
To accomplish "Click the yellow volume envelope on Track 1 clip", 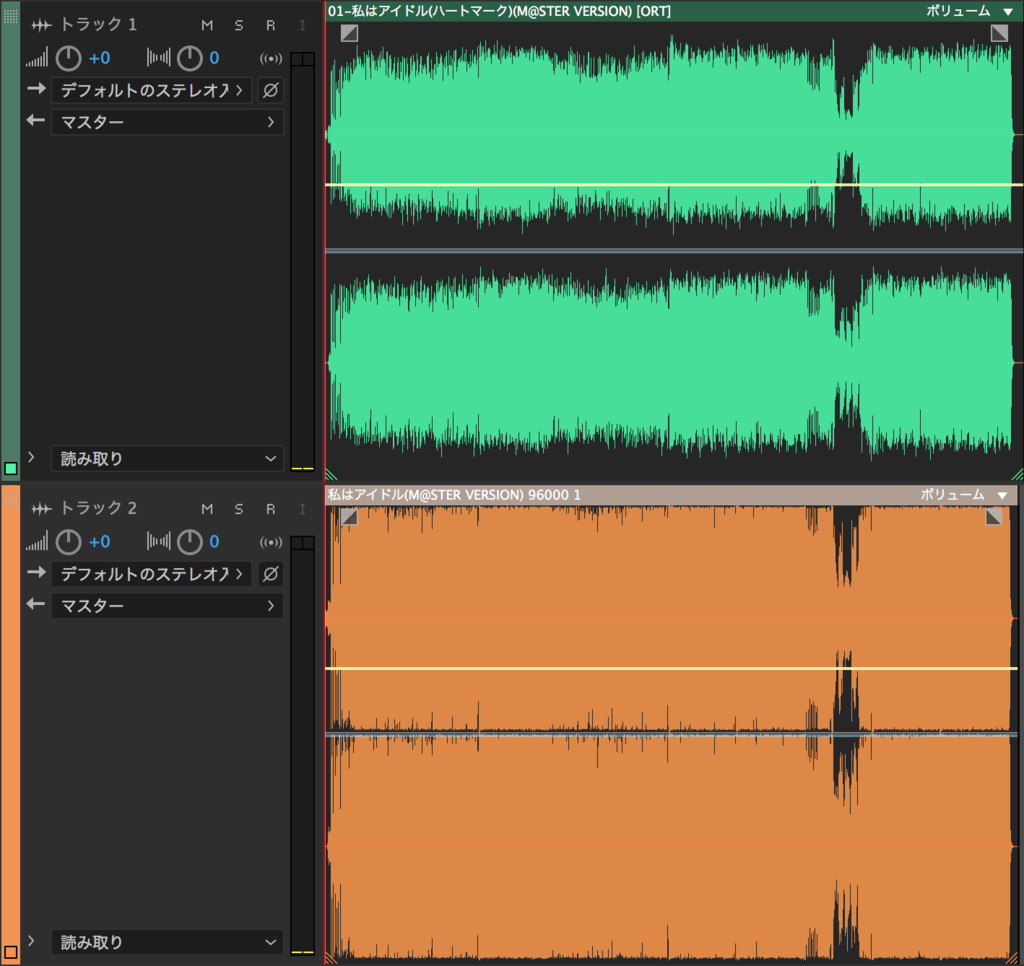I will tap(674, 185).
